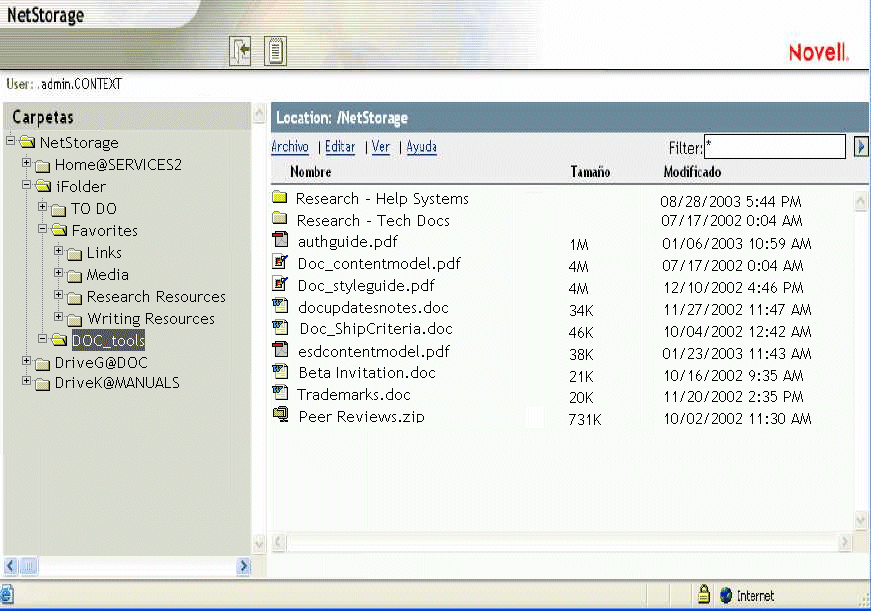The height and width of the screenshot is (611, 871).
Task: Click inside the Filter text field
Action: [775, 147]
